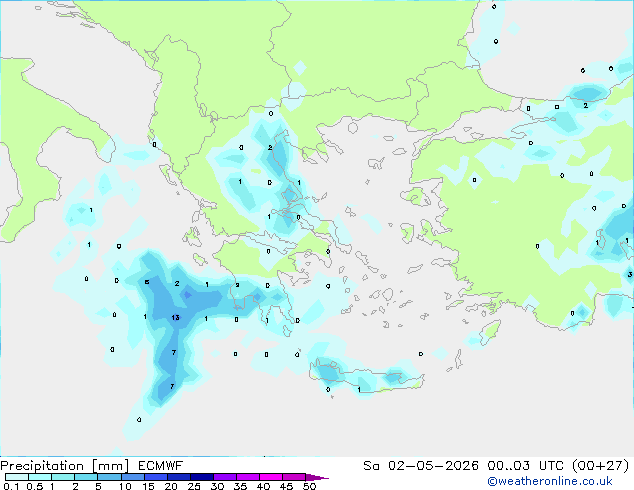Pick the 30–35 mm purple legend swatch
This screenshot has height=490, width=634.
(225, 477)
